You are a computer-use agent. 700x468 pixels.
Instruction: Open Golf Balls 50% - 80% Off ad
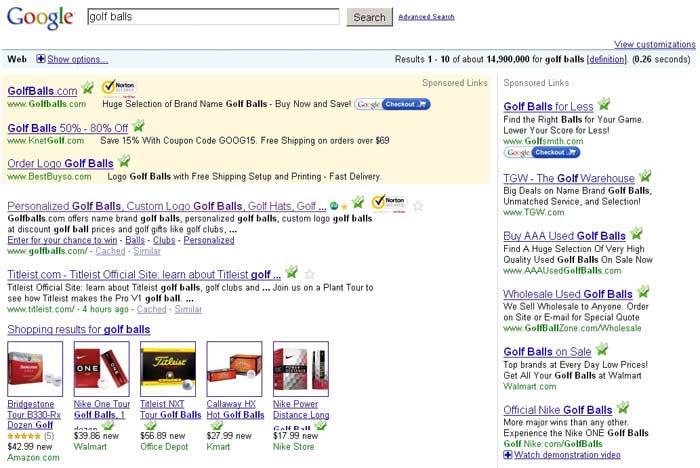tap(68, 128)
